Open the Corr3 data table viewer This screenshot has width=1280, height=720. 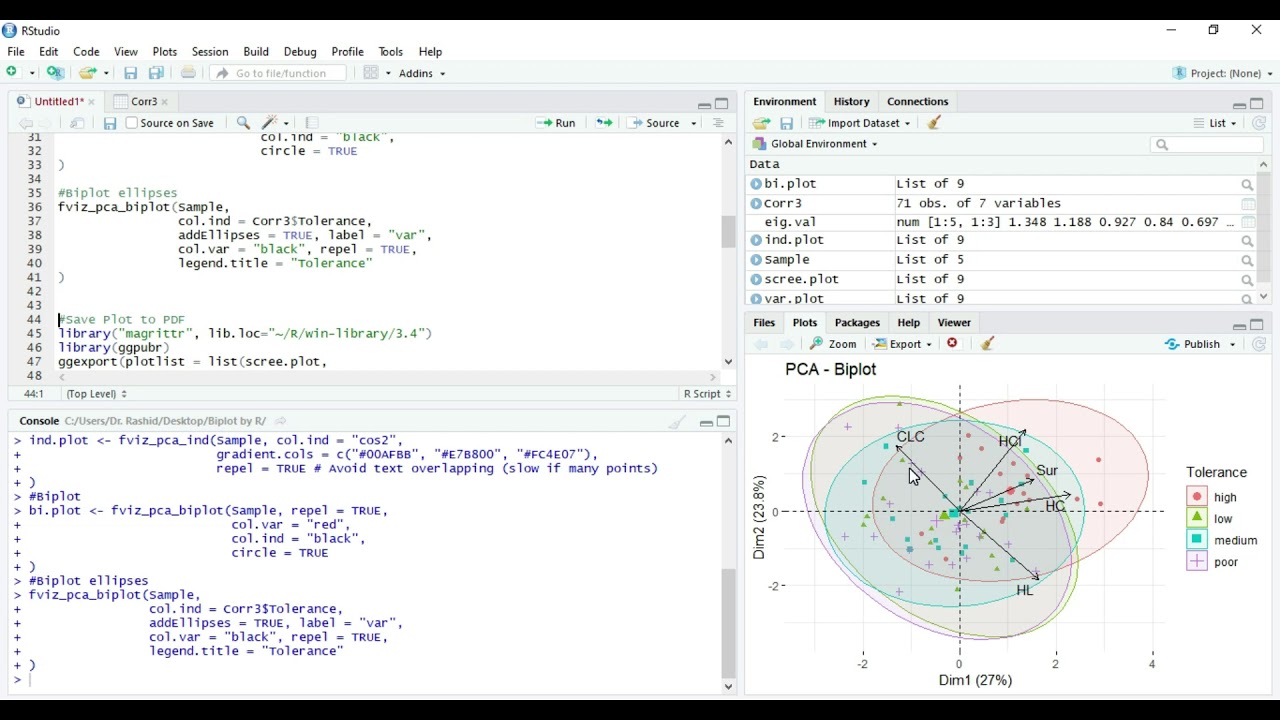[1248, 204]
